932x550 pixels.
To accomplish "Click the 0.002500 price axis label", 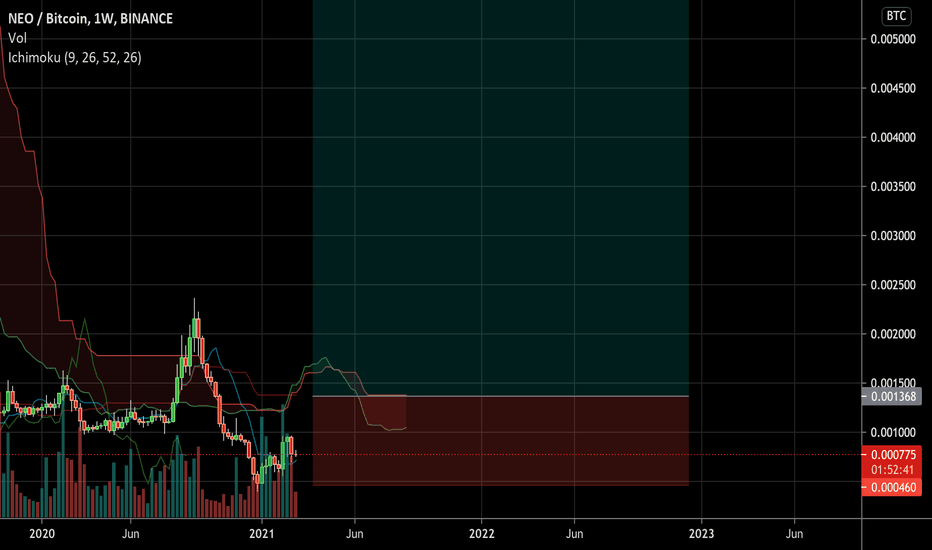I will (x=893, y=285).
